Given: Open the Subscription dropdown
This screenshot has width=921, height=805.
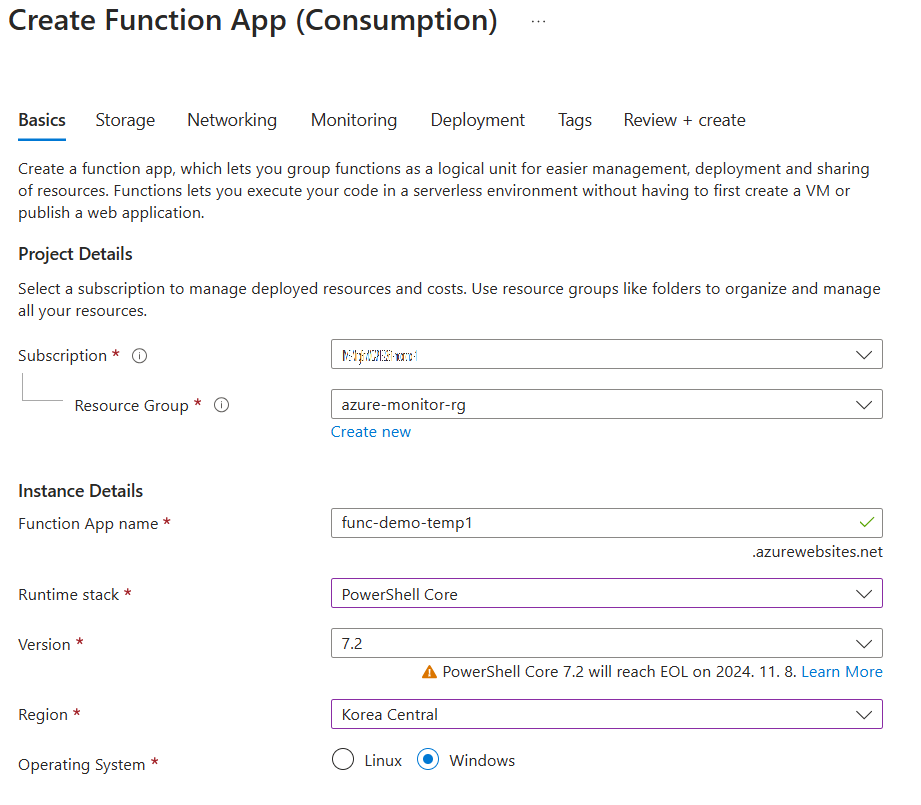Looking at the screenshot, I should (x=606, y=354).
